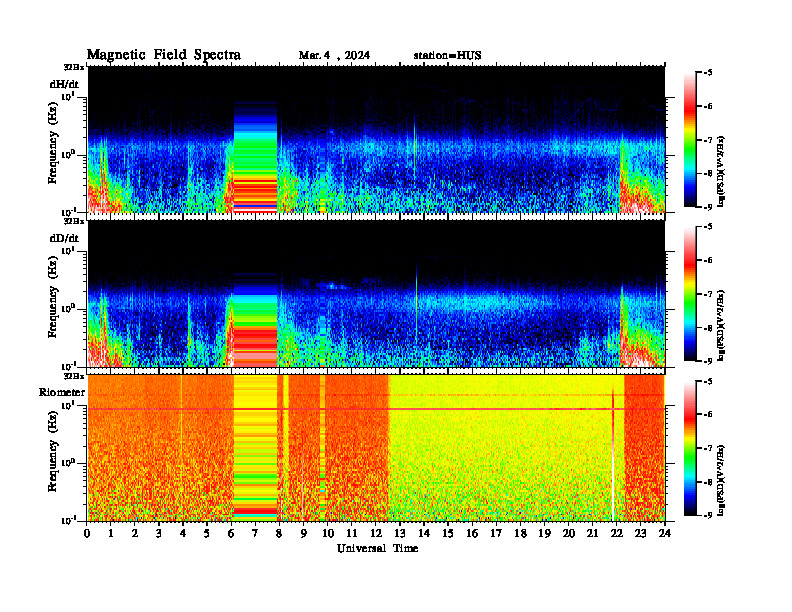Click the hour "10" time axis tick label
The height and width of the screenshot is (612, 792).
click(328, 533)
